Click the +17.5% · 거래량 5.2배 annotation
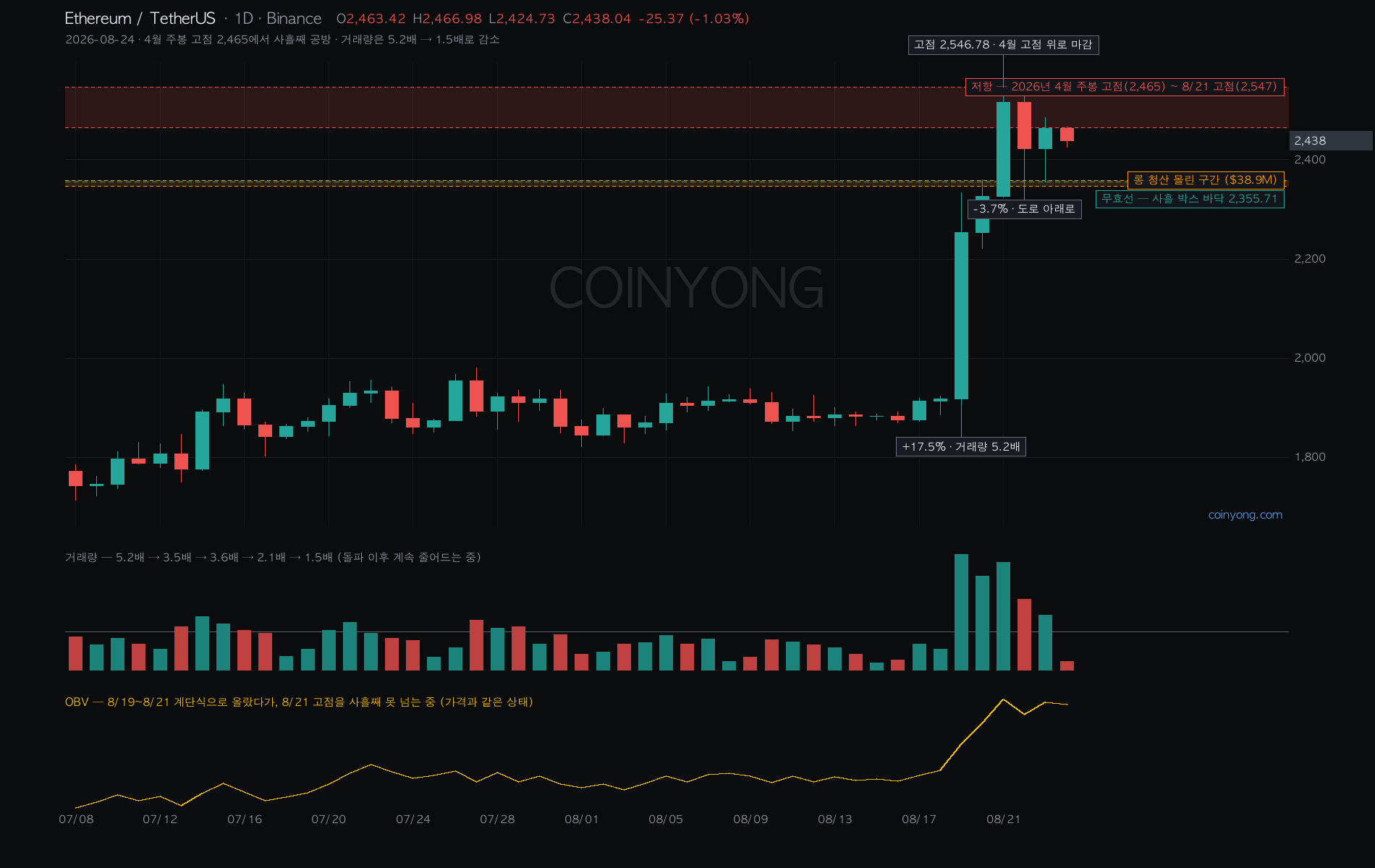Screen dimensions: 1375x868 tap(961, 447)
